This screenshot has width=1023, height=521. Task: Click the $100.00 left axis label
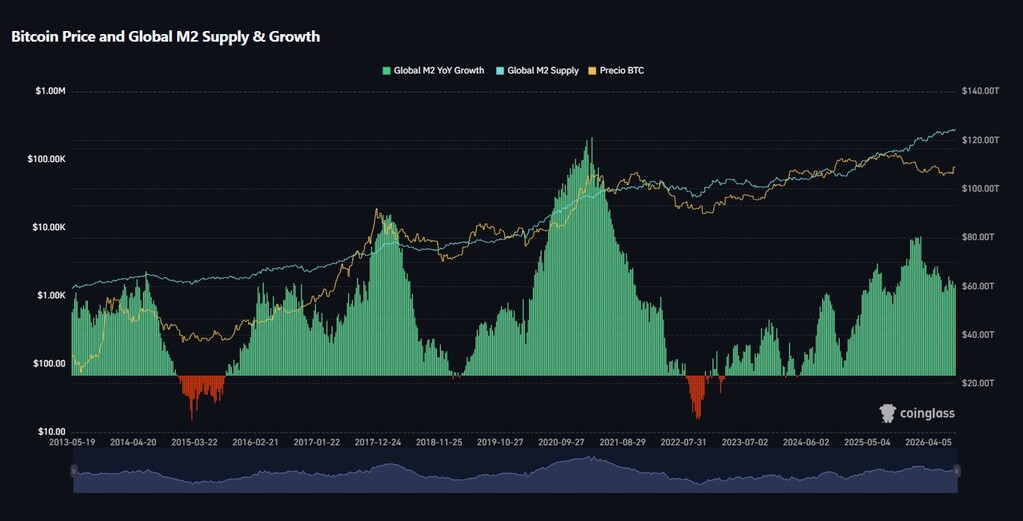tap(49, 364)
